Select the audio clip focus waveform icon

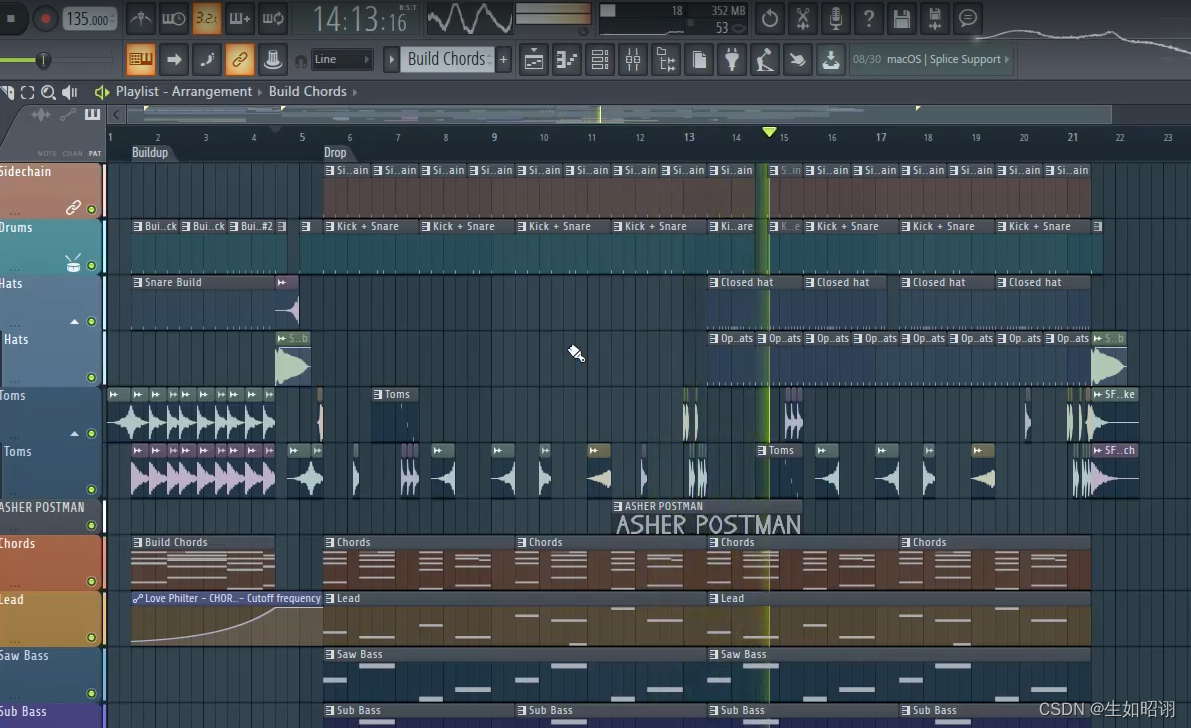(x=41, y=115)
